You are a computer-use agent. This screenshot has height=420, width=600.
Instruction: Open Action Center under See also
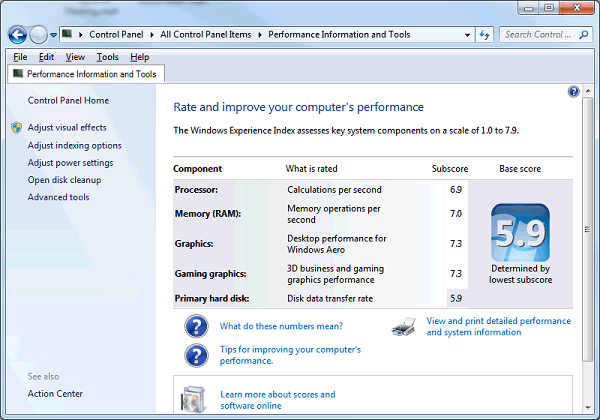click(55, 394)
